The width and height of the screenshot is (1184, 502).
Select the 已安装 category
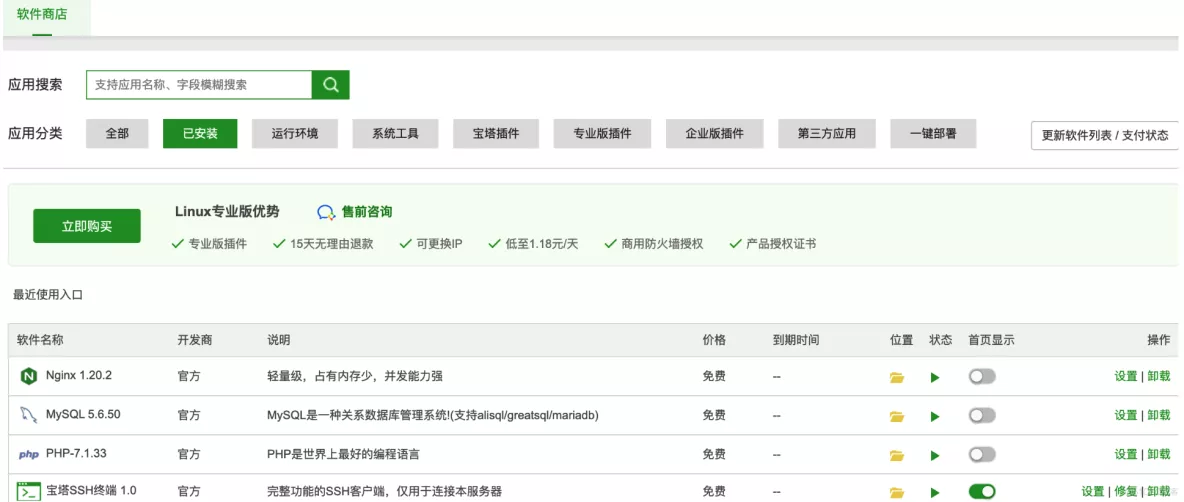click(200, 134)
